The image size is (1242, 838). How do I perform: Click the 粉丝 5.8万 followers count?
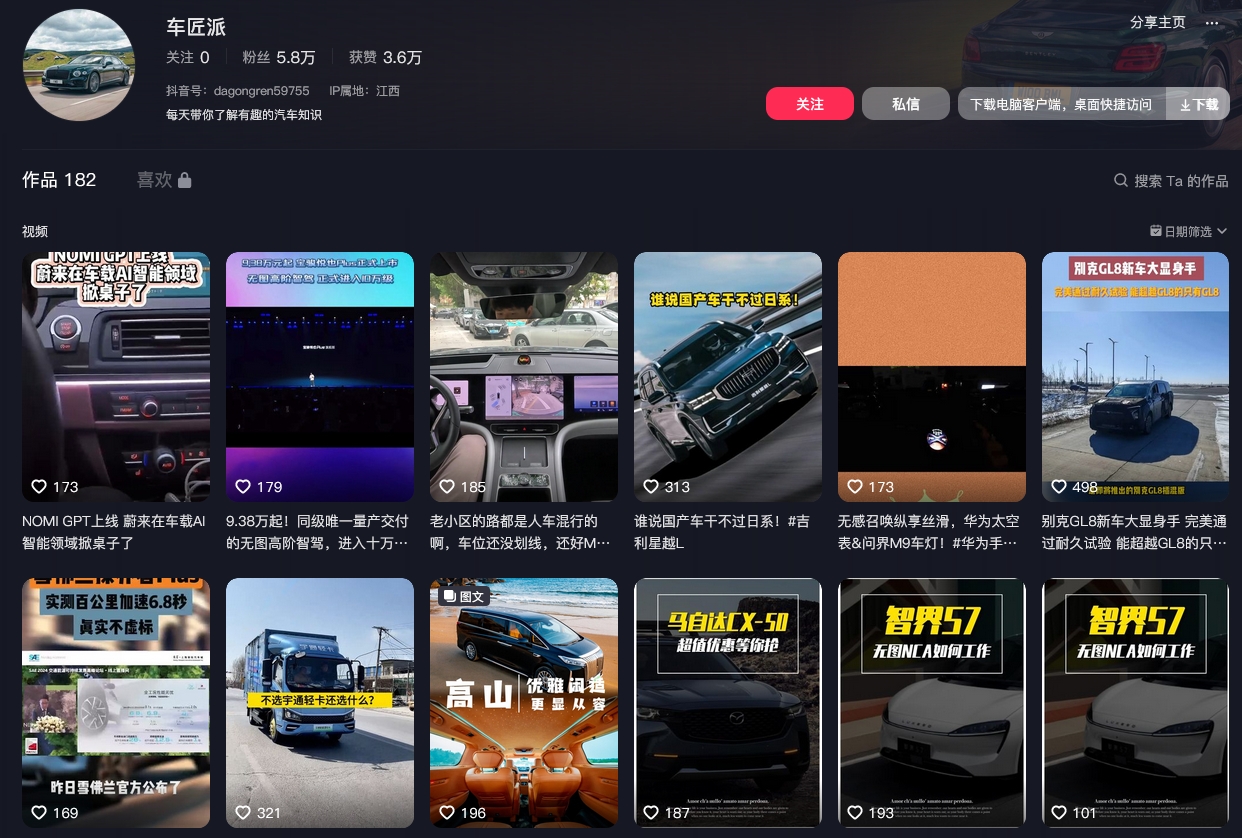tap(279, 58)
